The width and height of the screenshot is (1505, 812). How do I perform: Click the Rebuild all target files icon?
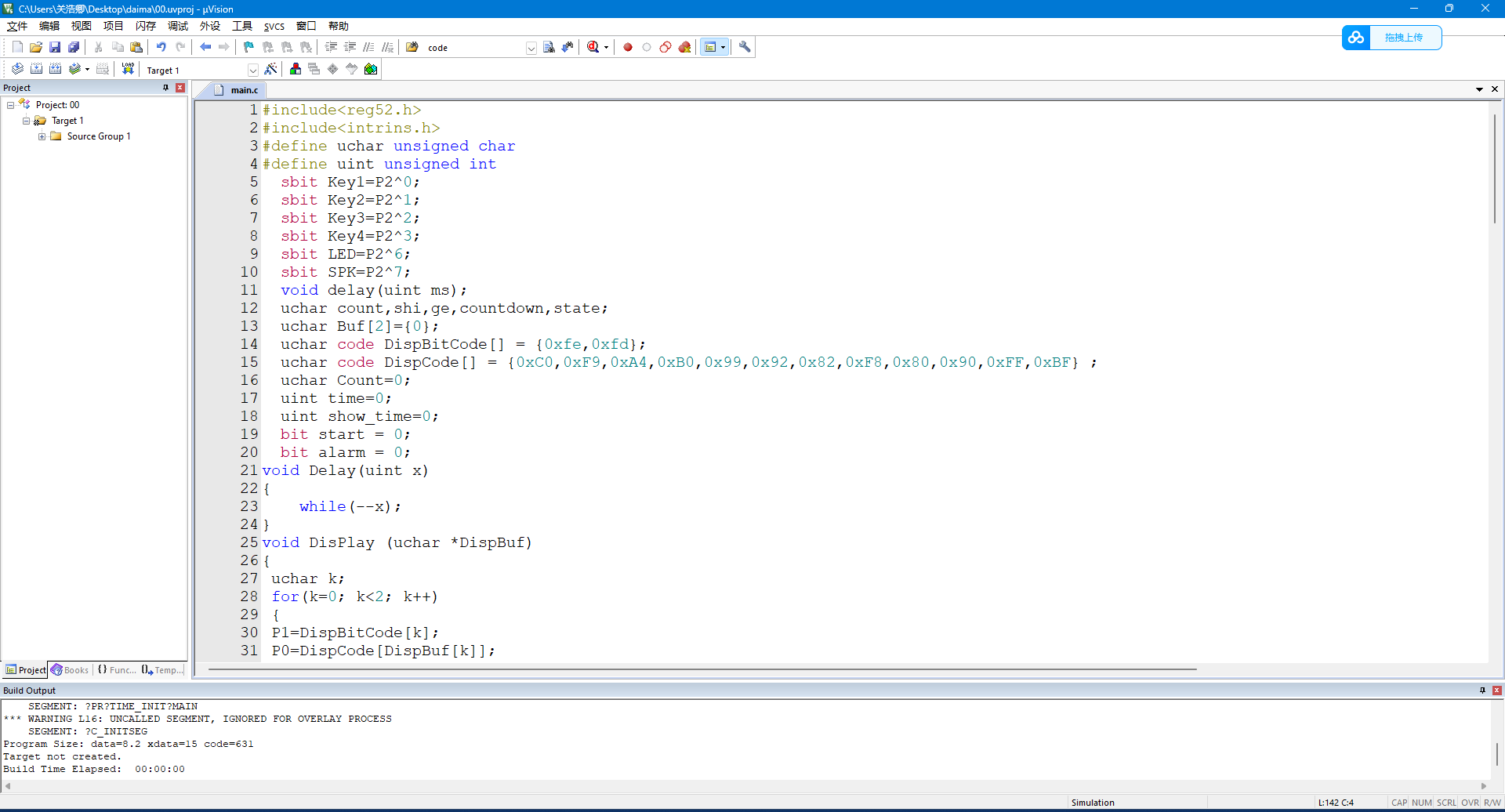(x=55, y=69)
